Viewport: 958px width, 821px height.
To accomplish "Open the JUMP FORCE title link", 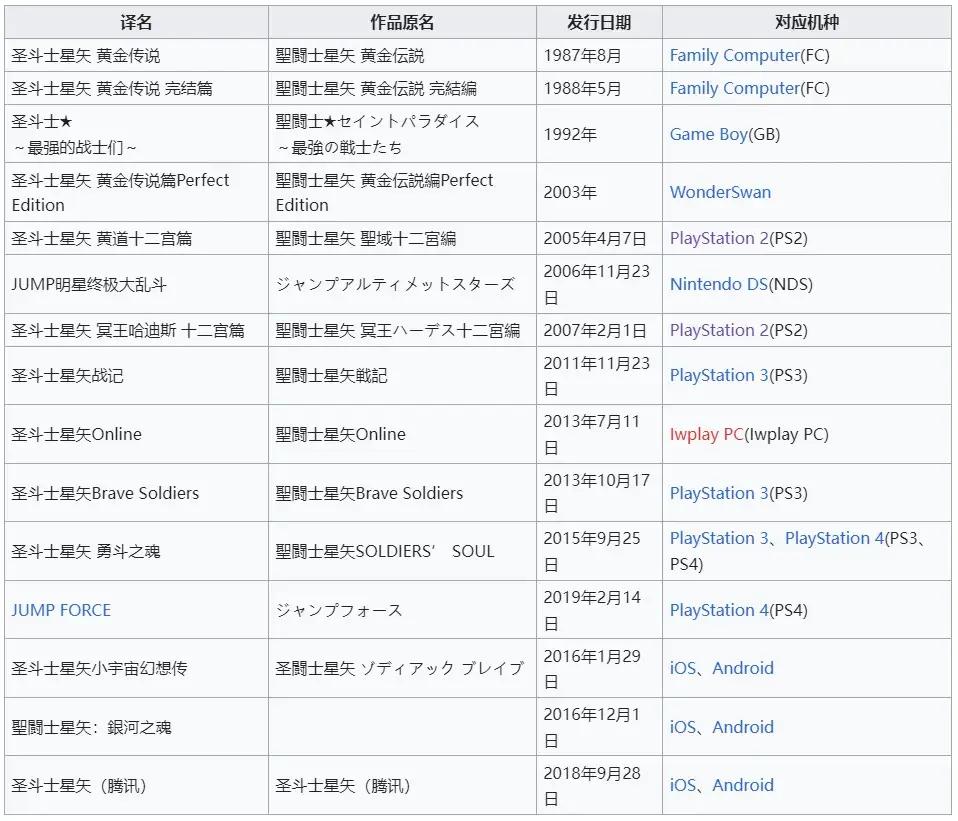I will (x=61, y=610).
